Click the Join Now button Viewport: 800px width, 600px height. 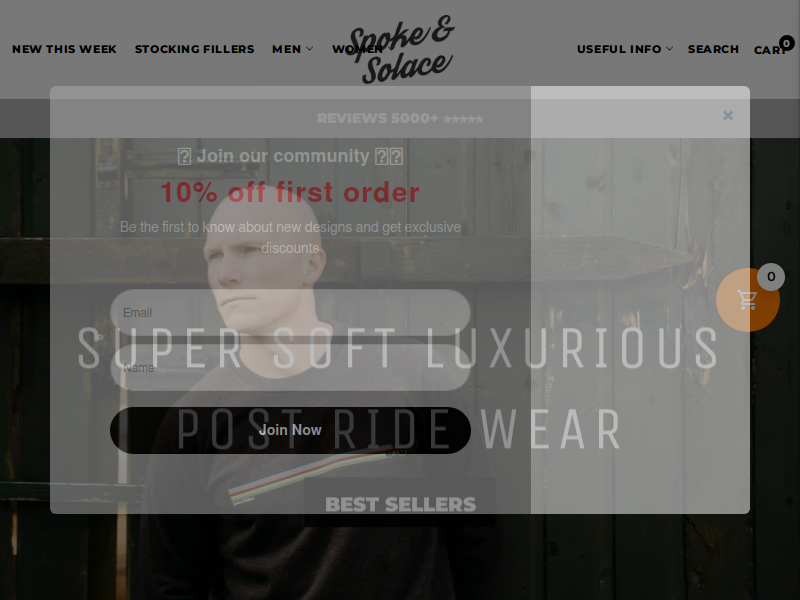pyautogui.click(x=290, y=430)
